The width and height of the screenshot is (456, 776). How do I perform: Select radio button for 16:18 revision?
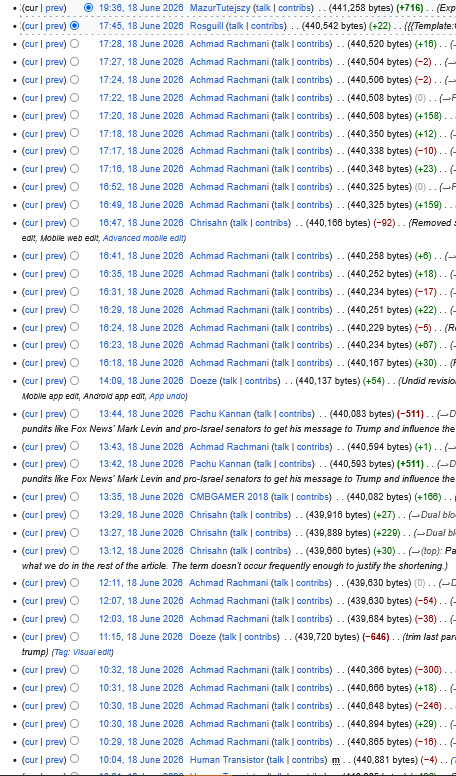pos(74,363)
